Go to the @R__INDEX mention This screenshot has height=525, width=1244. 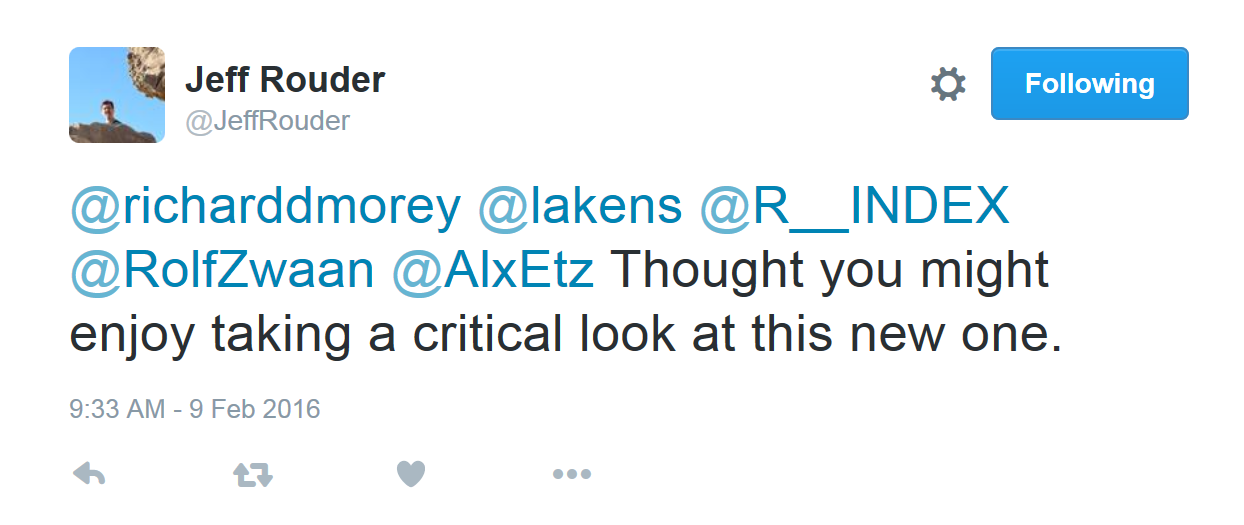[855, 207]
